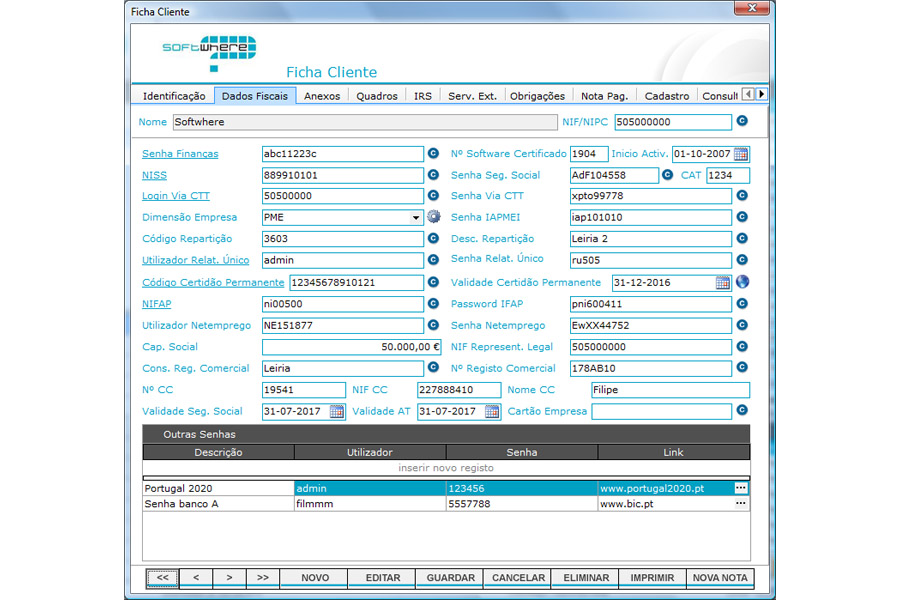
Task: Open the calendar for Validade Seg. Social
Action: (336, 410)
